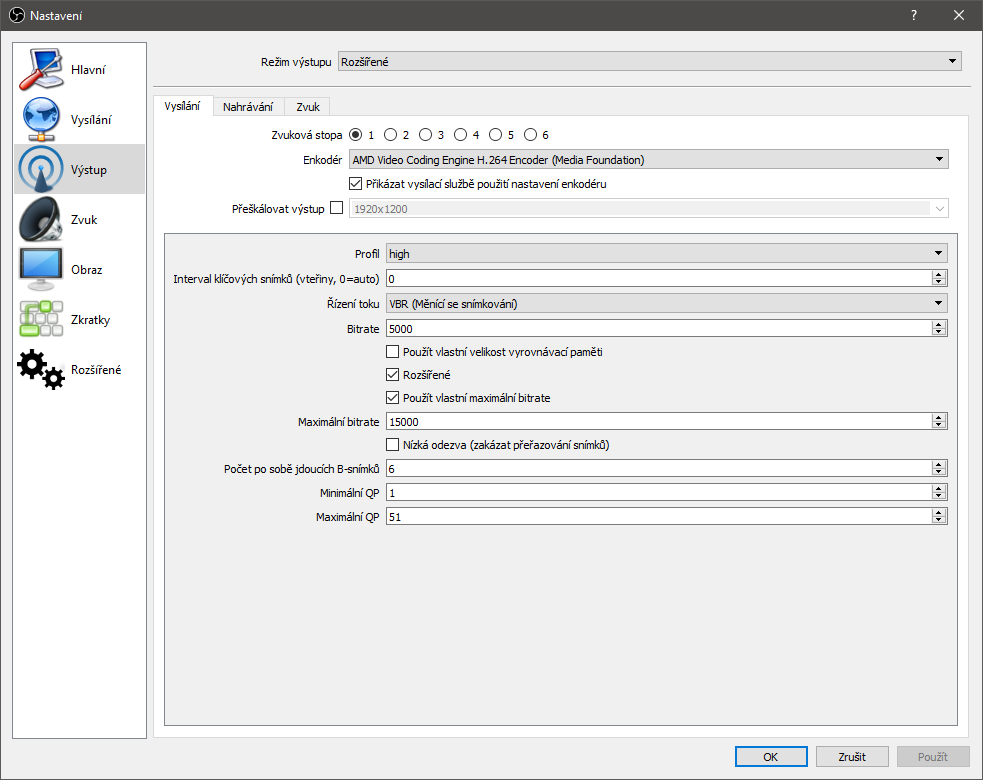Check Použít vlastní velikost vyrovnávací paměti
Screen dimensions: 983x780
pyautogui.click(x=392, y=352)
